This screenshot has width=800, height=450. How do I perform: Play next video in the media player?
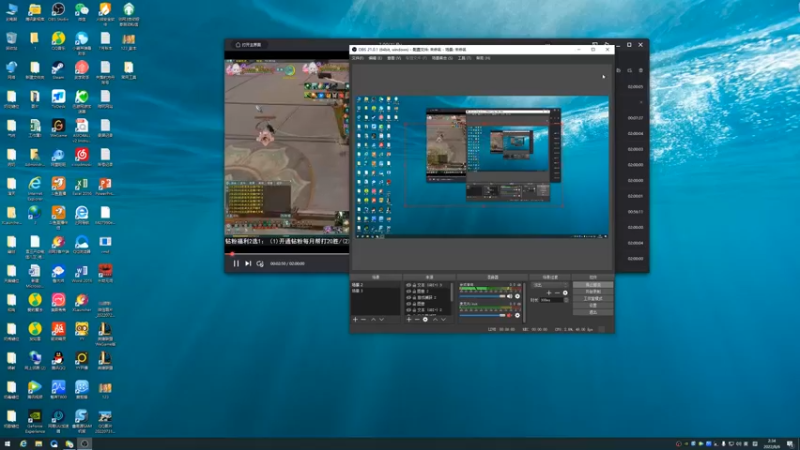pyautogui.click(x=248, y=263)
